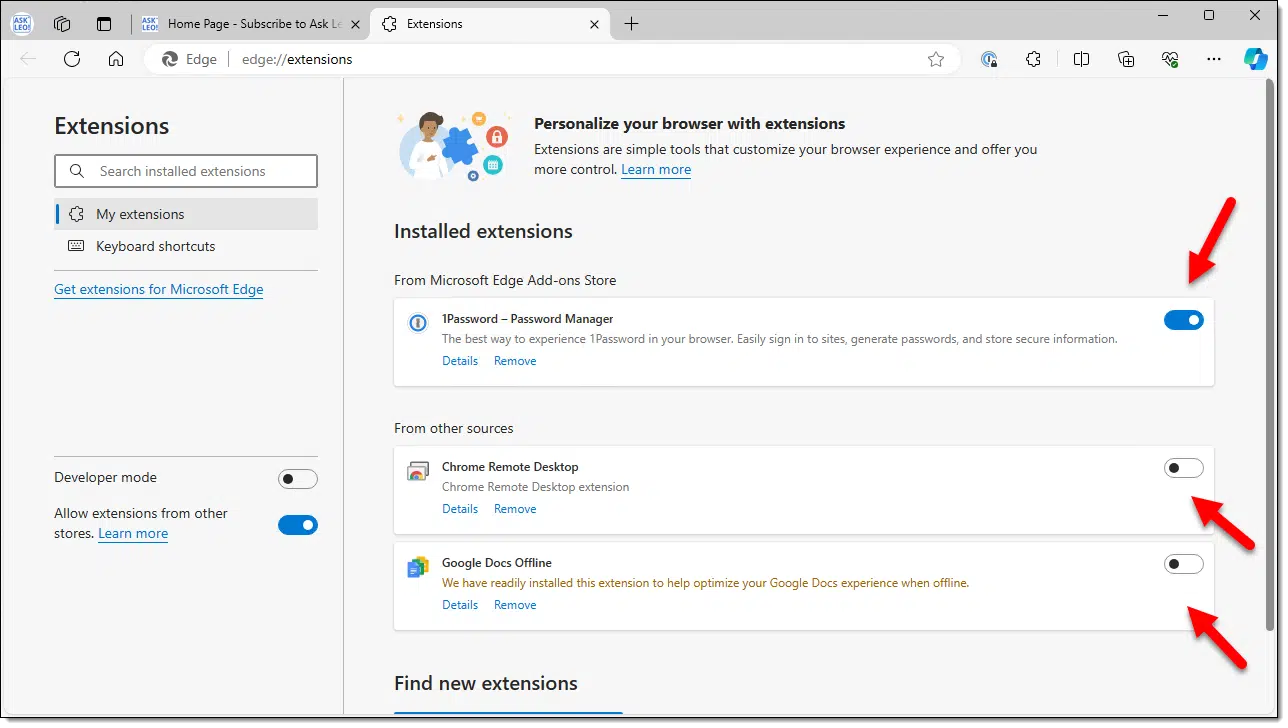This screenshot has height=728, width=1288.
Task: Open the 1Password toolbar extension icon
Action: [989, 59]
